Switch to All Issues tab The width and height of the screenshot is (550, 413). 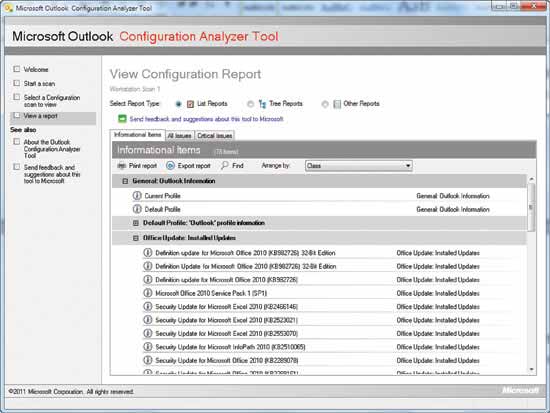click(x=179, y=135)
